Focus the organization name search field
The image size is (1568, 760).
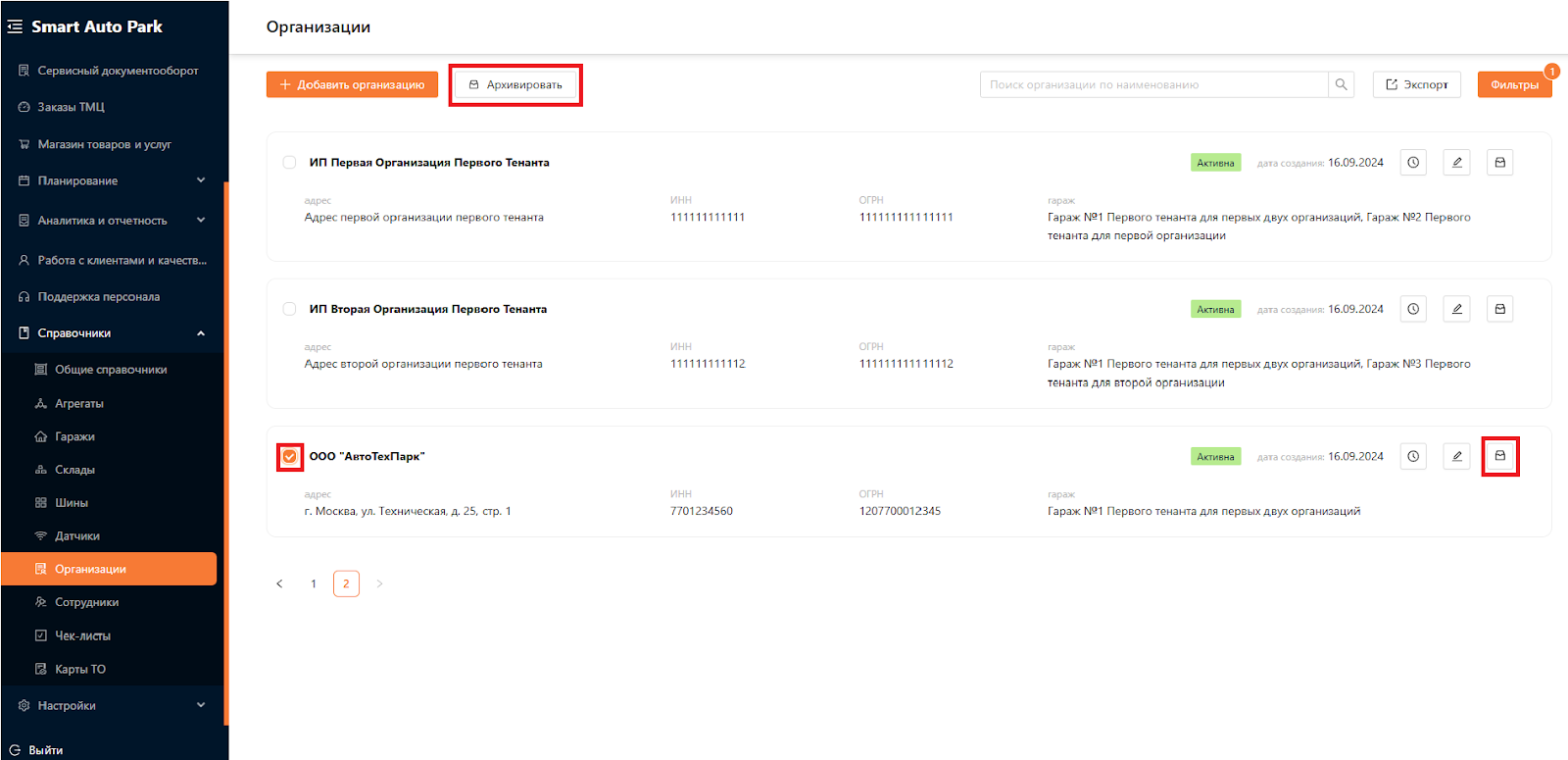[x=1152, y=84]
